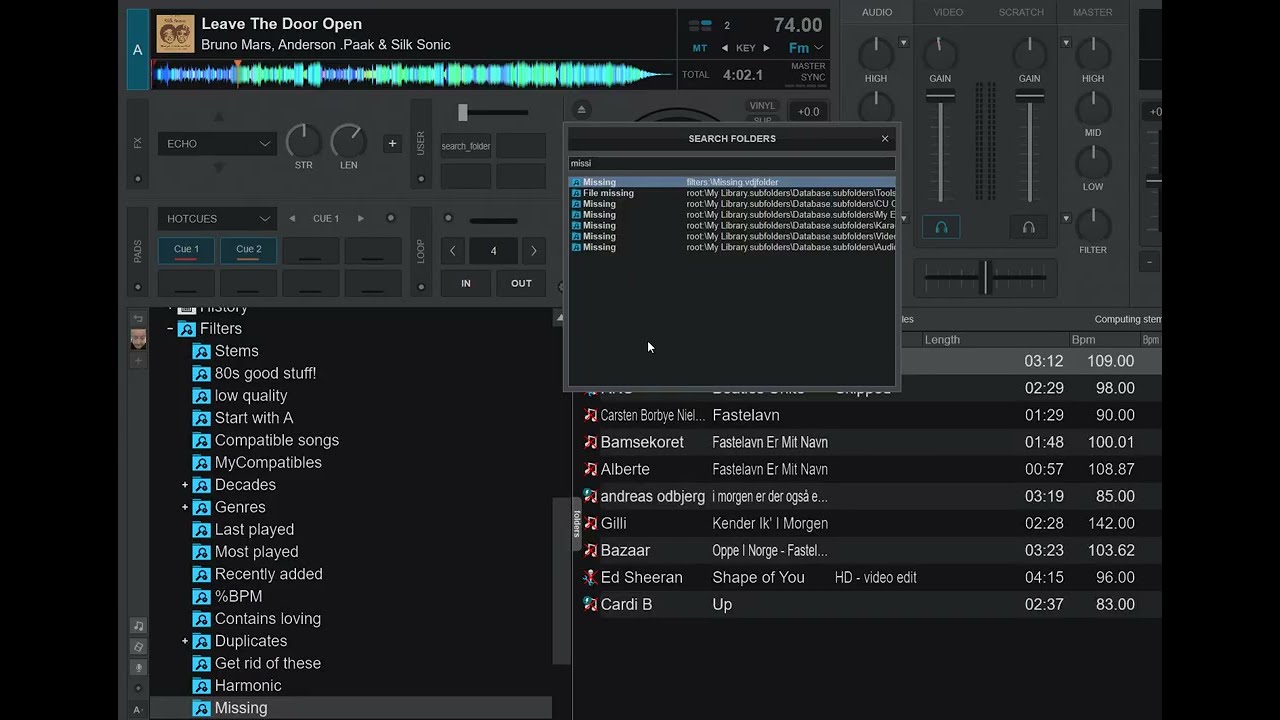Toggle the loop active dot above loop size
Image resolution: width=1280 pixels, height=720 pixels.
pos(448,219)
